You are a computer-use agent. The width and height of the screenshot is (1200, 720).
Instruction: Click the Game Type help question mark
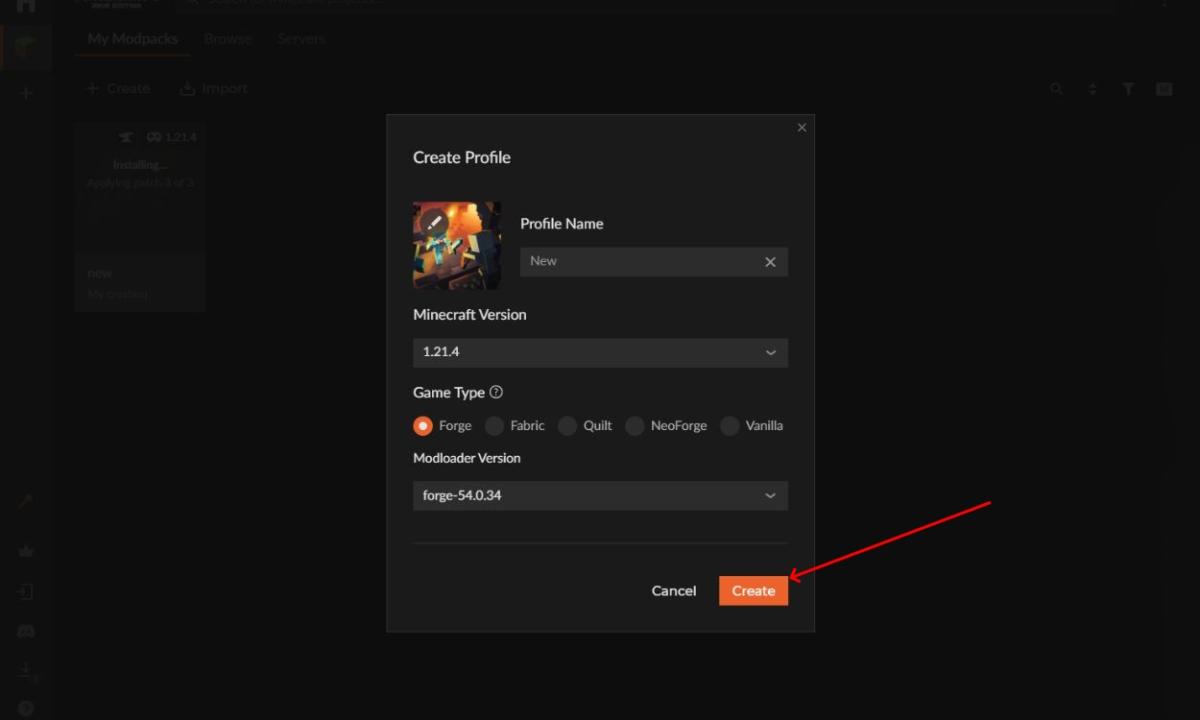coord(497,393)
